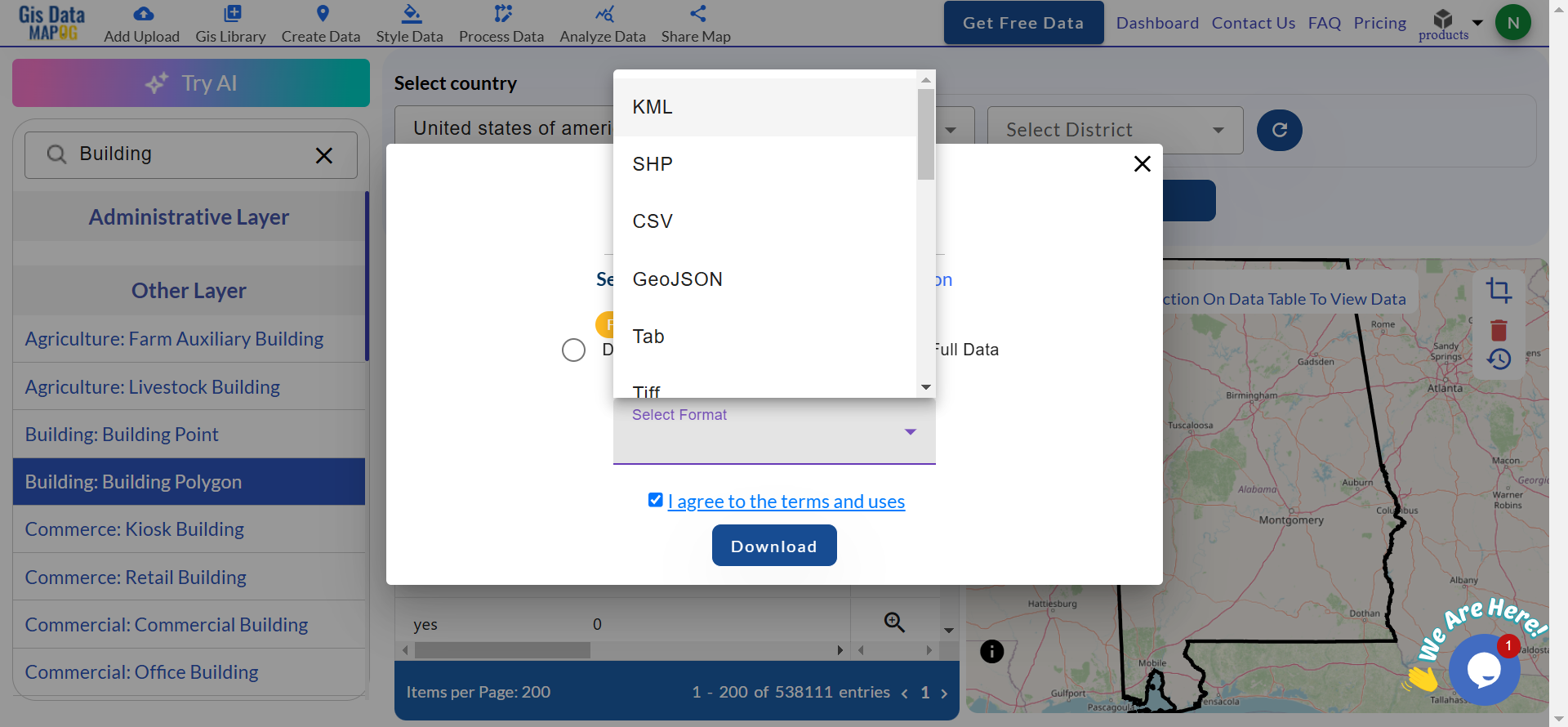This screenshot has width=1568, height=727.
Task: Click the magnifier zoom icon in table
Action: click(x=894, y=622)
